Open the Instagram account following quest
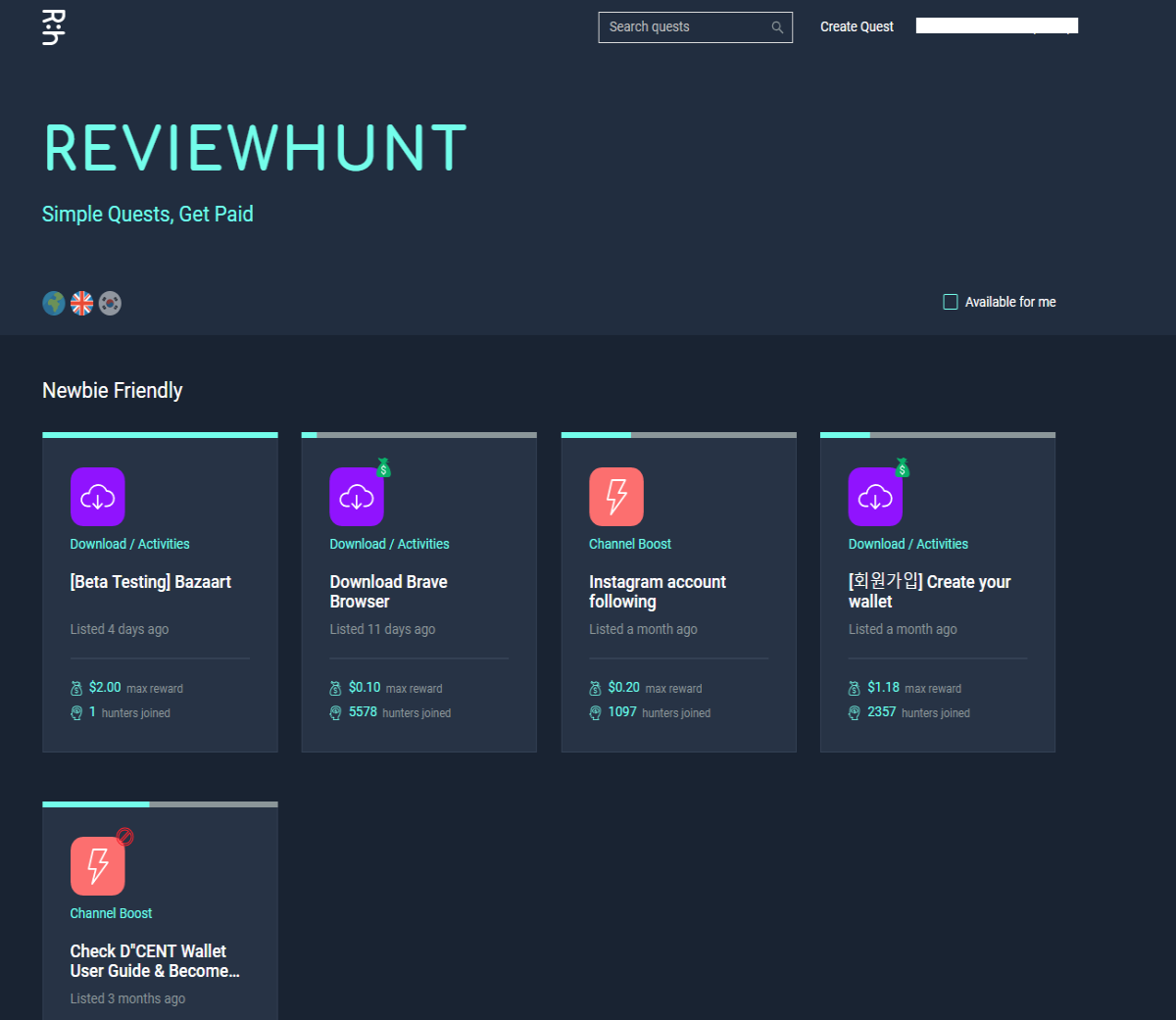 pos(658,592)
